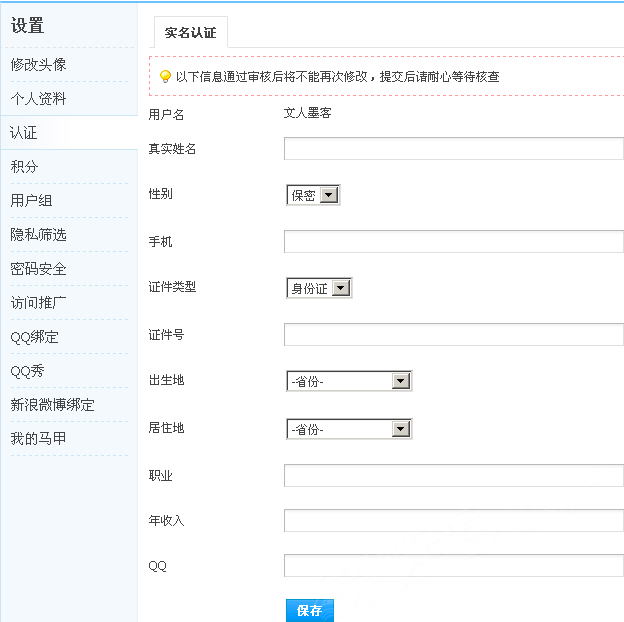Open 修改头像 in the sidebar

point(39,65)
